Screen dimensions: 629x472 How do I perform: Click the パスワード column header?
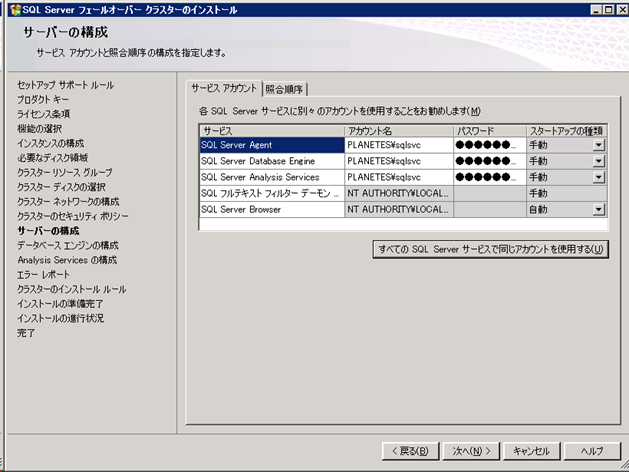tap(490, 131)
